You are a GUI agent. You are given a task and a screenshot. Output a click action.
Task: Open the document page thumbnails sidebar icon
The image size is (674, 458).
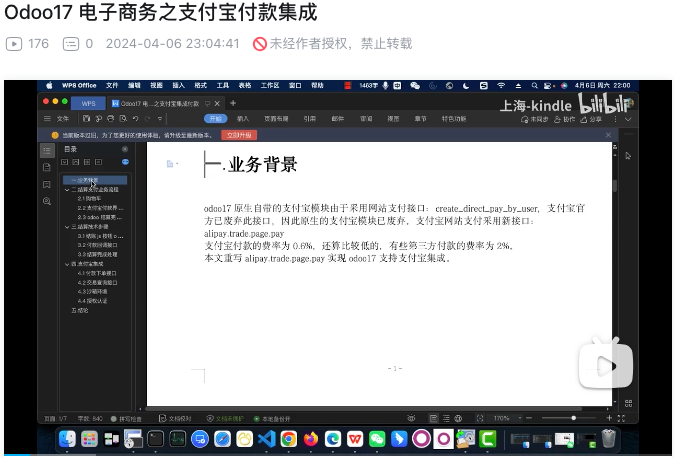pyautogui.click(x=47, y=167)
